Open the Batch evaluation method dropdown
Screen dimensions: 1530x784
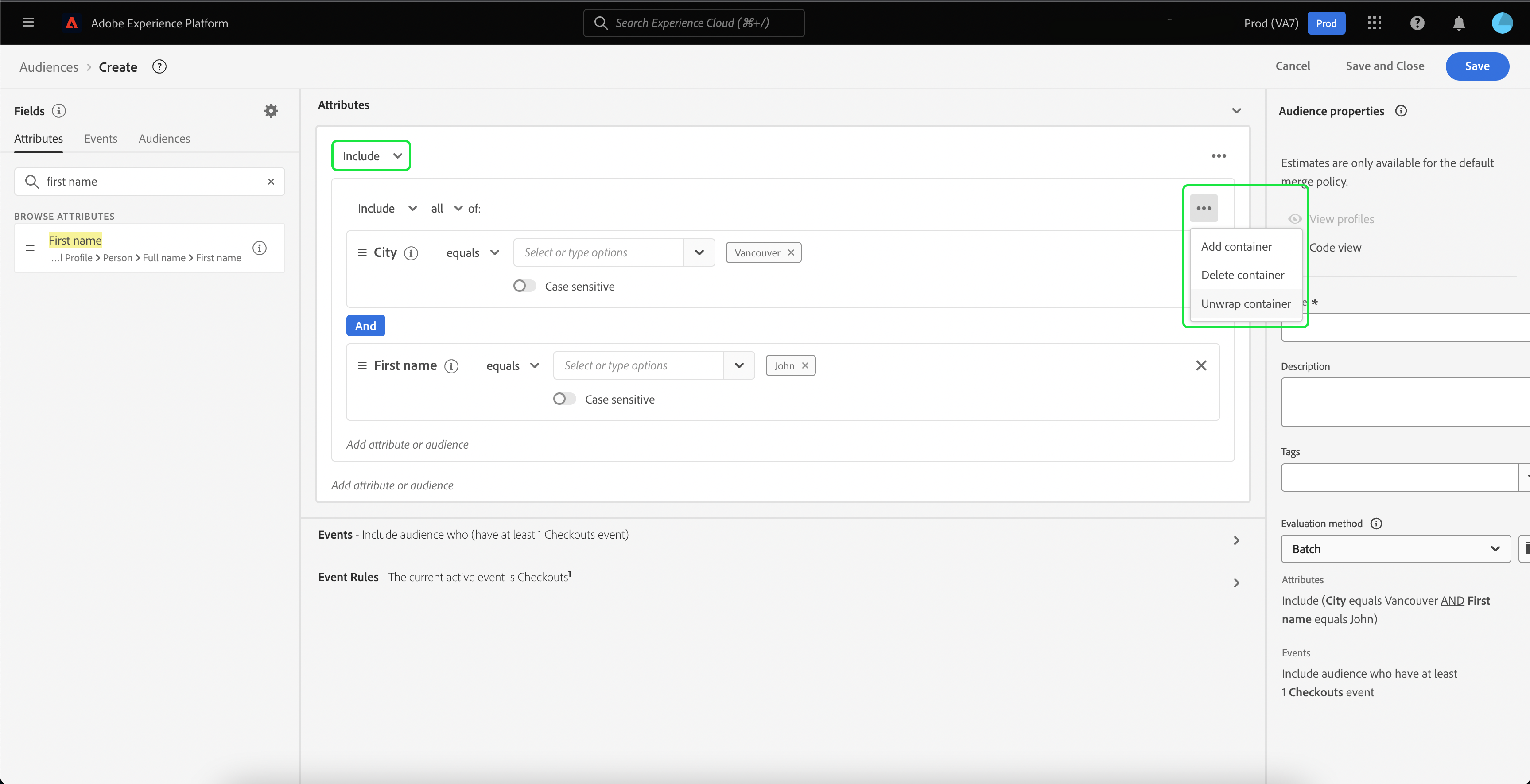[x=1395, y=549]
